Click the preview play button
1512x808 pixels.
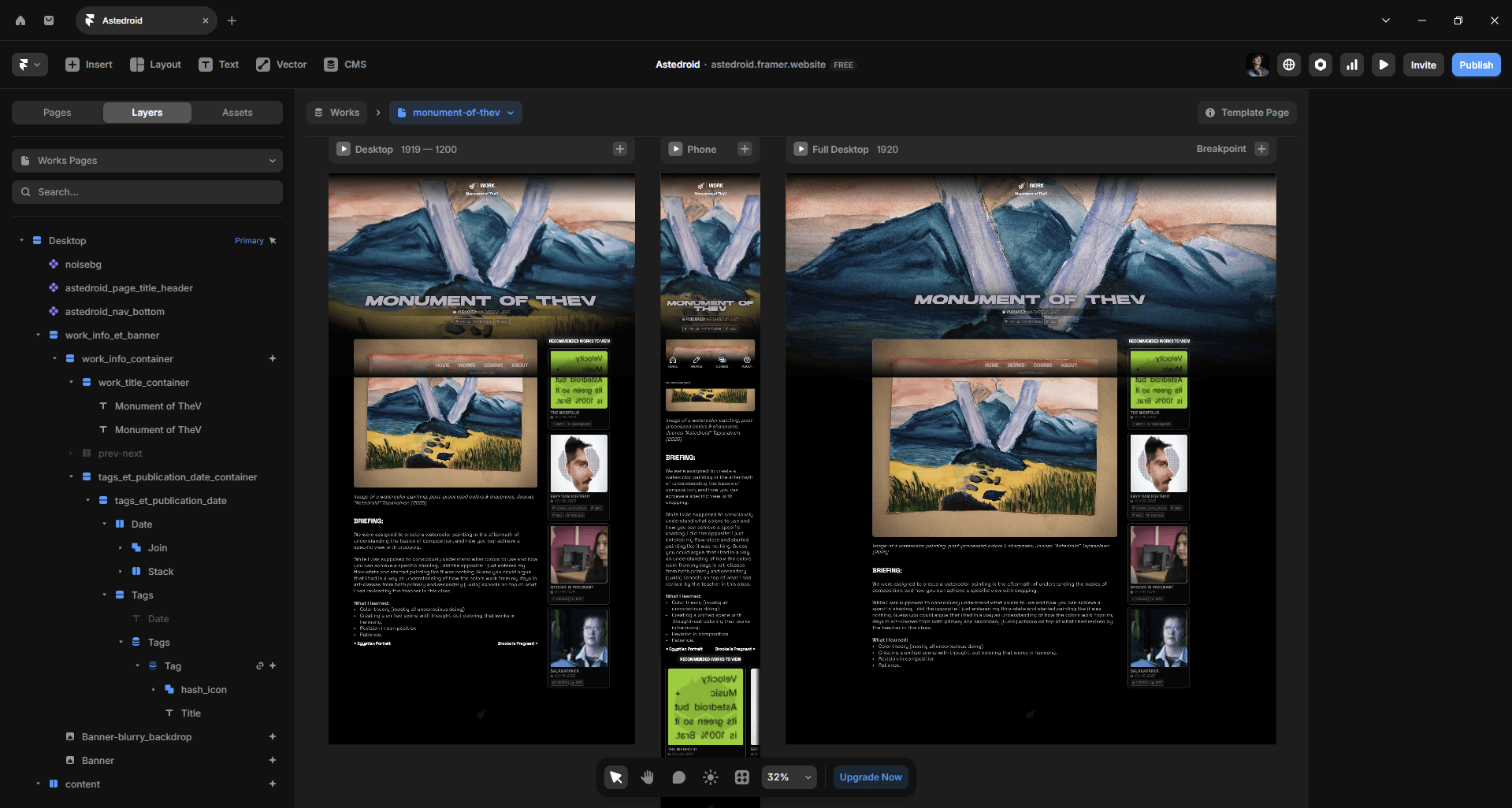click(x=1384, y=65)
